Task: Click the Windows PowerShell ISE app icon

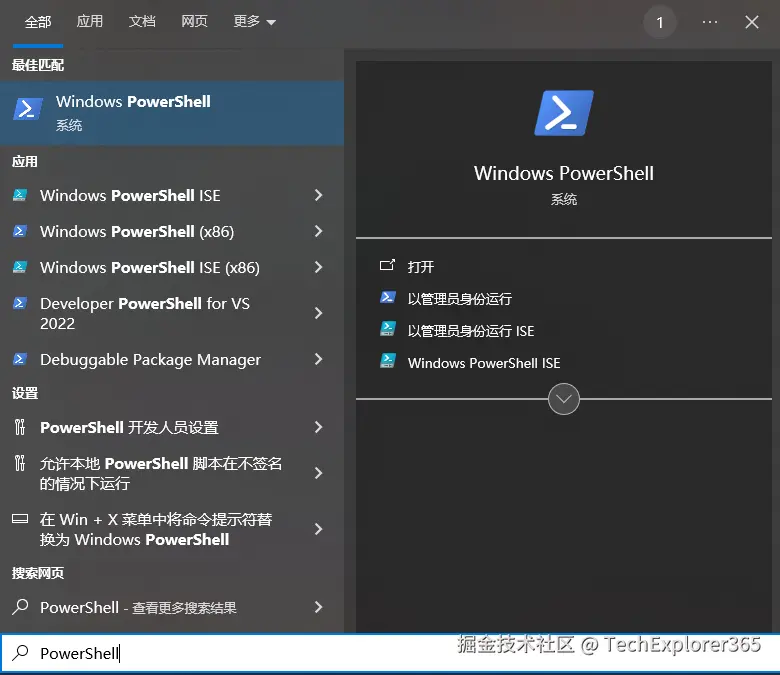Action: click(20, 195)
